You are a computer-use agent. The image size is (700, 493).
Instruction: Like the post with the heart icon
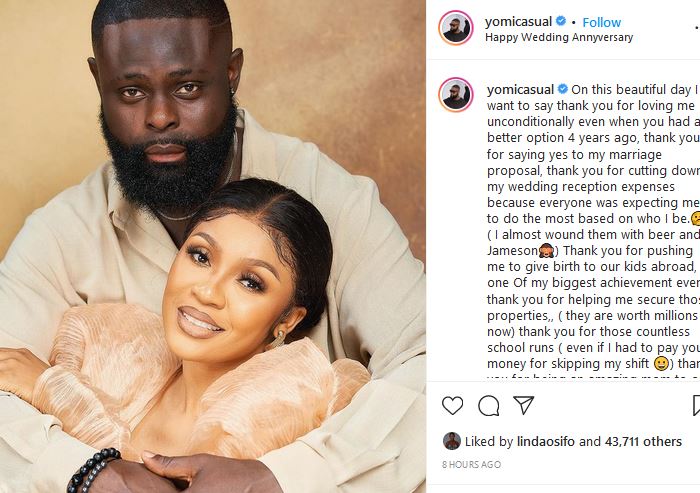point(452,405)
